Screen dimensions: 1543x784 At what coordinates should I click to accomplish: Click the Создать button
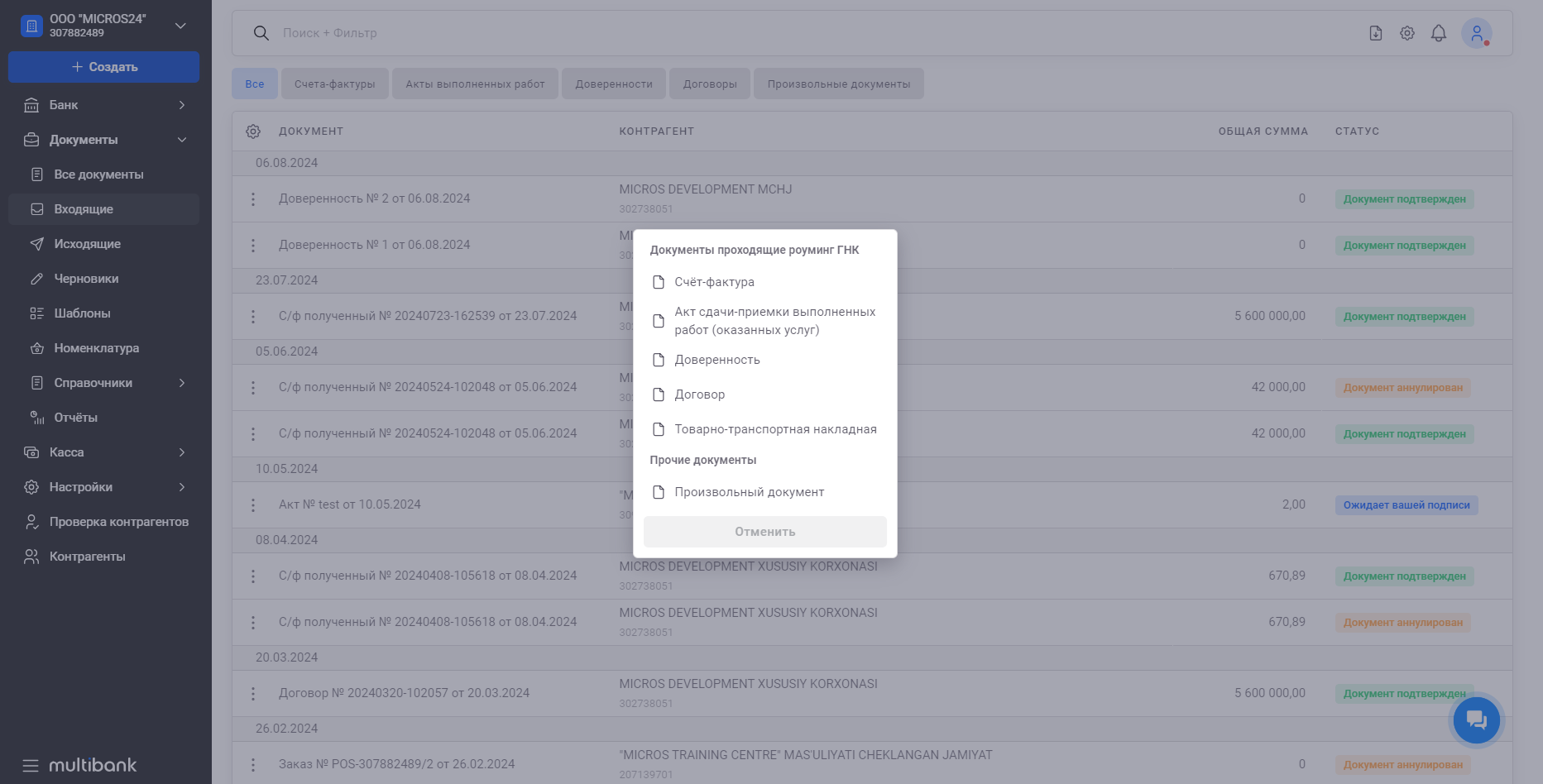pos(103,67)
